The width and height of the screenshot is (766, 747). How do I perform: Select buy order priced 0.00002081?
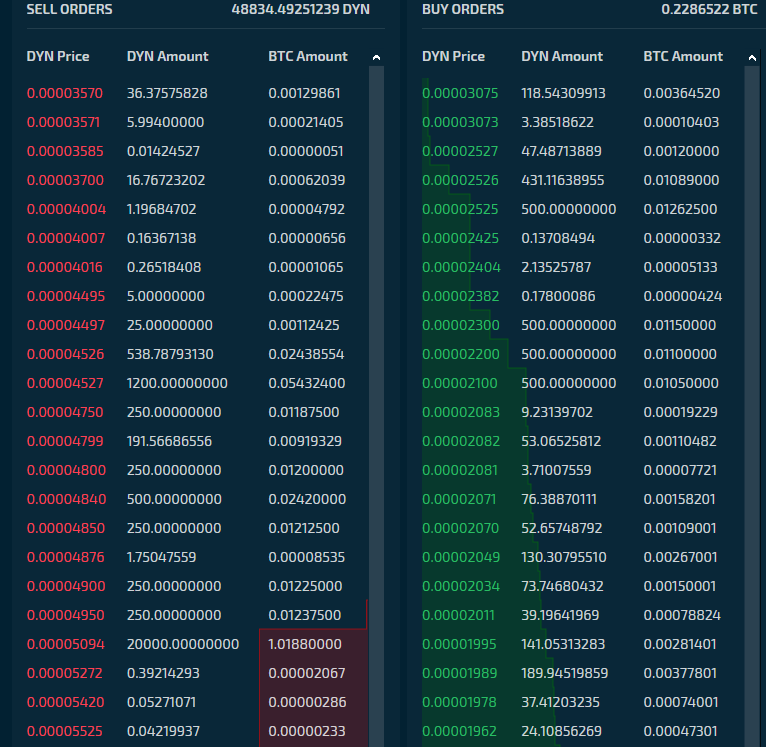[583, 470]
